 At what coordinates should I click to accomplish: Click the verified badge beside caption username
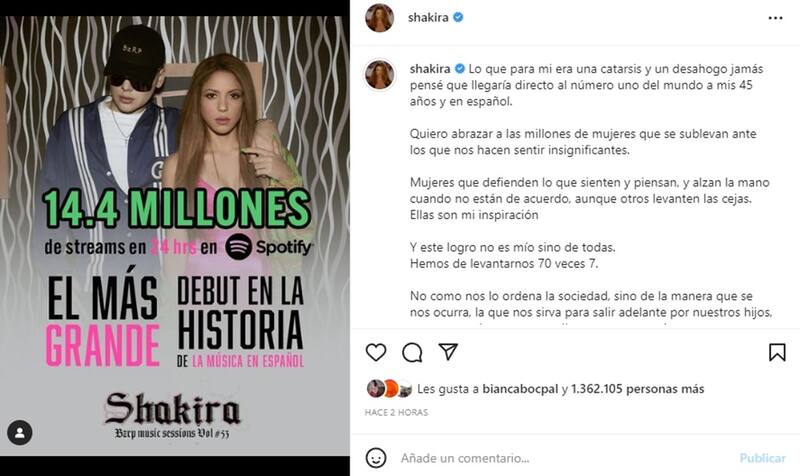tap(460, 69)
